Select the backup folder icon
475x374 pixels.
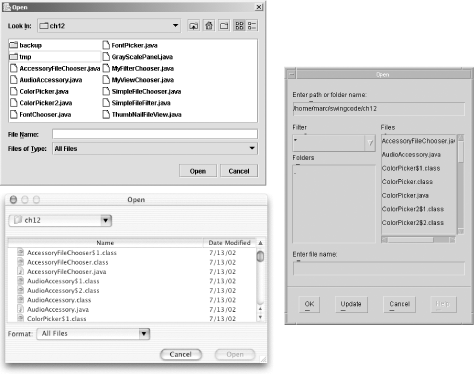13,45
